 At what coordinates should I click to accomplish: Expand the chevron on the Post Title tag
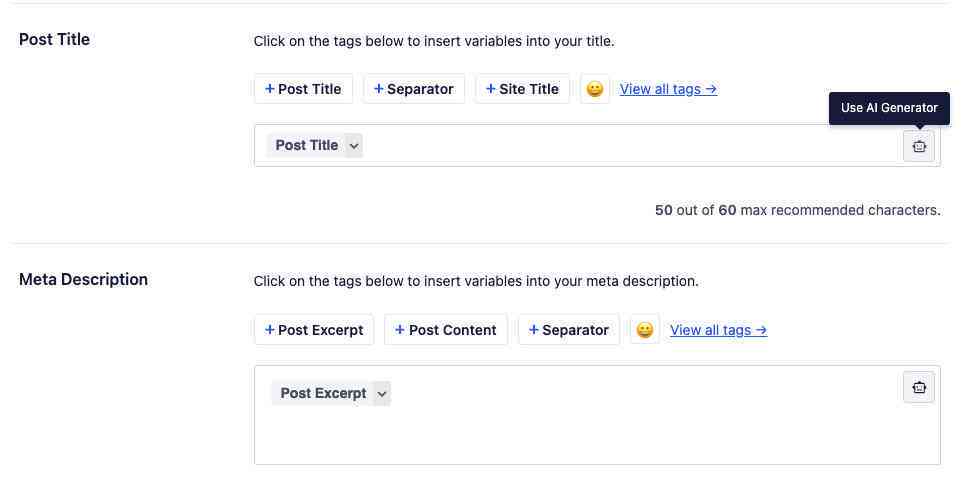click(x=354, y=146)
